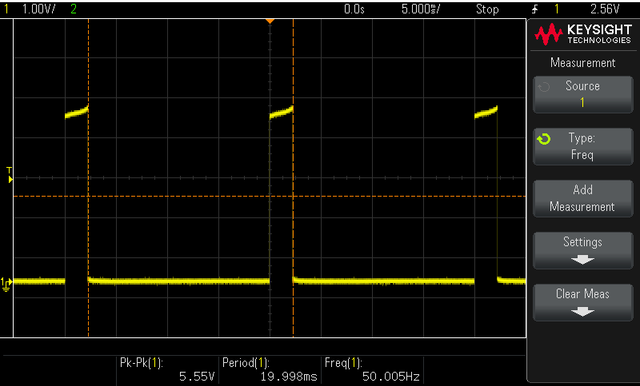
Task: Click the yellow trigger level T marker
Action: click(9, 175)
